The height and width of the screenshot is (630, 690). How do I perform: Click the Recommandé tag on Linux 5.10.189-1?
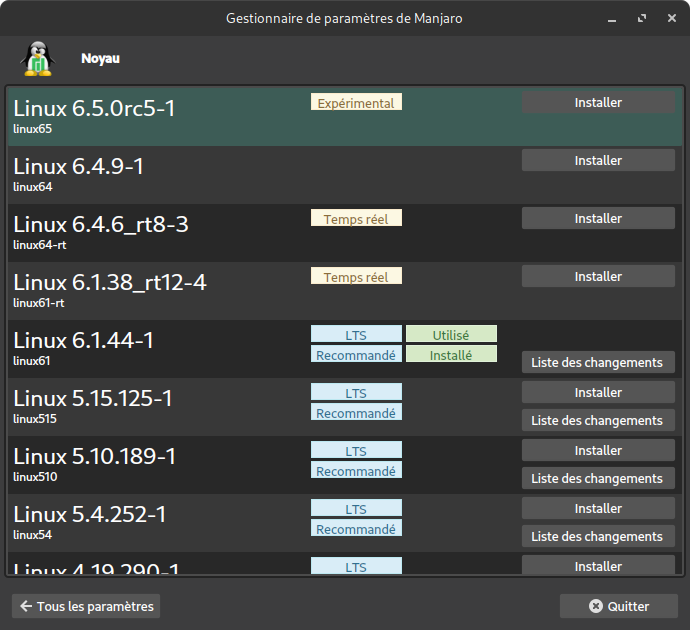(x=356, y=470)
